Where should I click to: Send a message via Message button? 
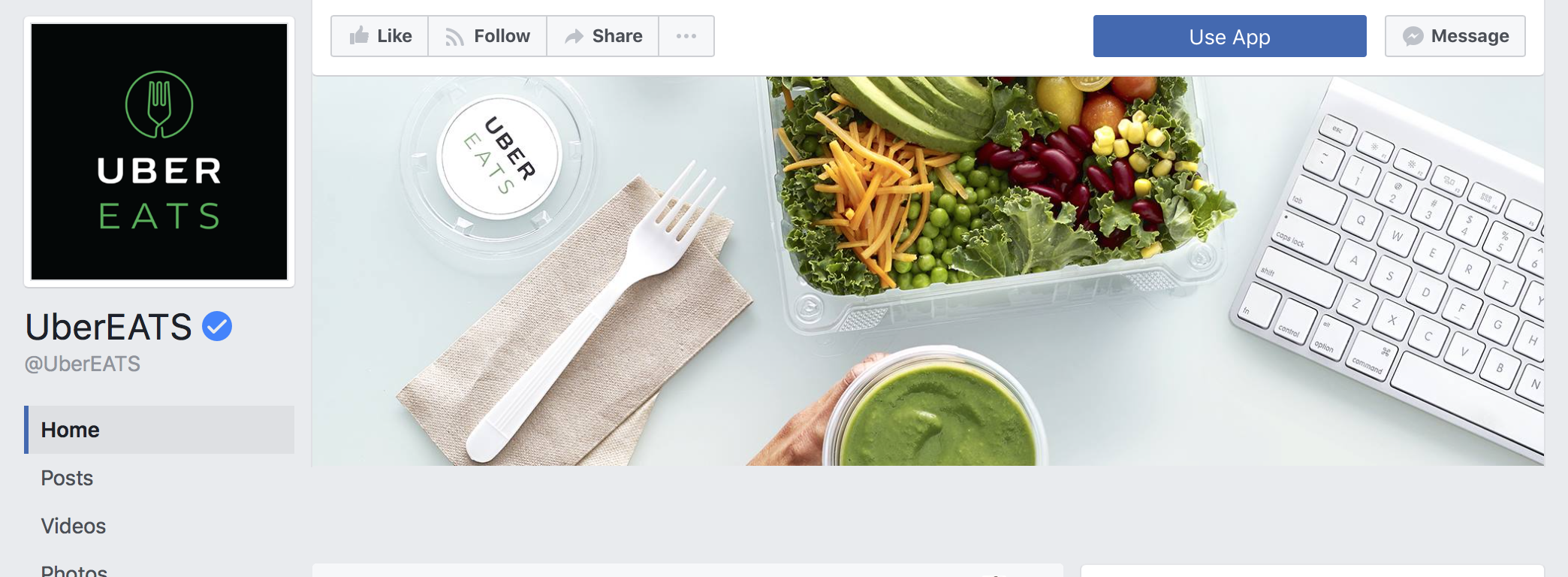click(1455, 36)
